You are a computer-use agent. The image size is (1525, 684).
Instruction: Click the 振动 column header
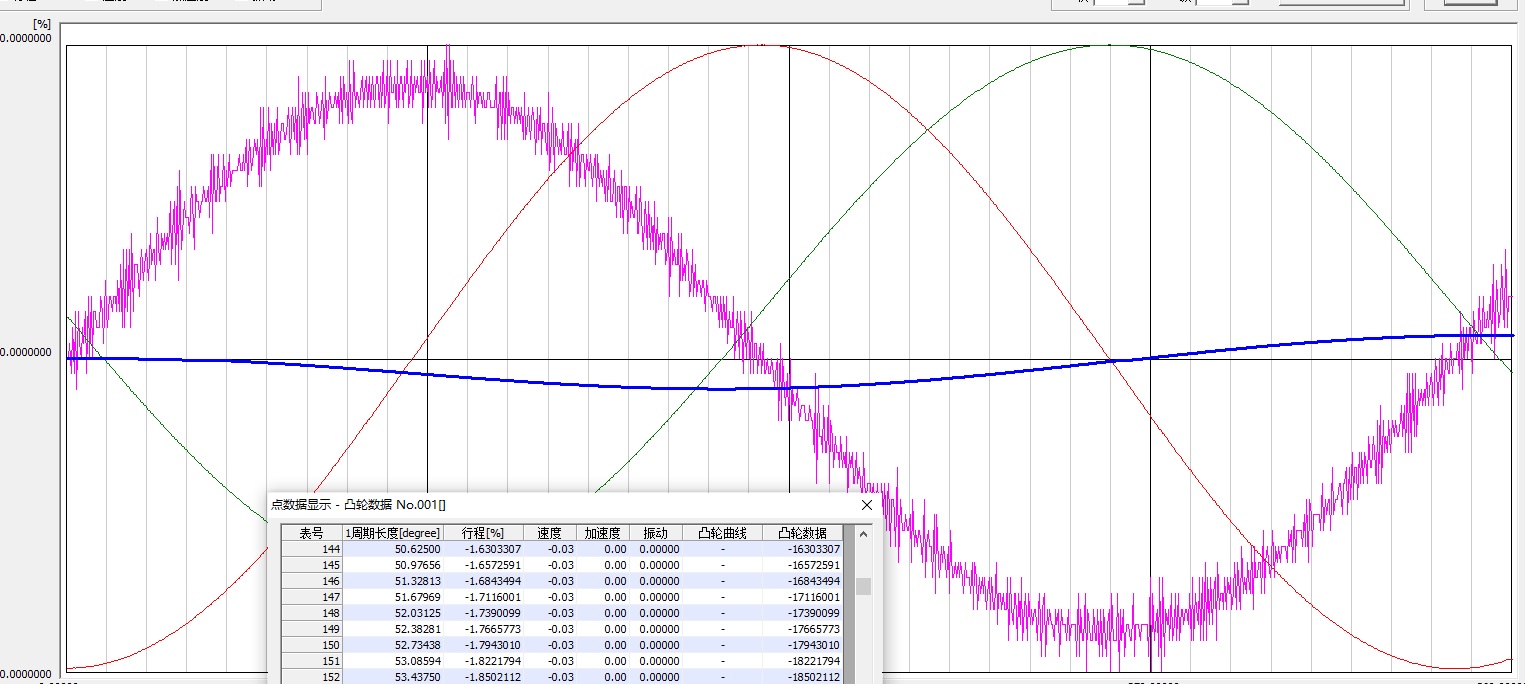[x=655, y=533]
